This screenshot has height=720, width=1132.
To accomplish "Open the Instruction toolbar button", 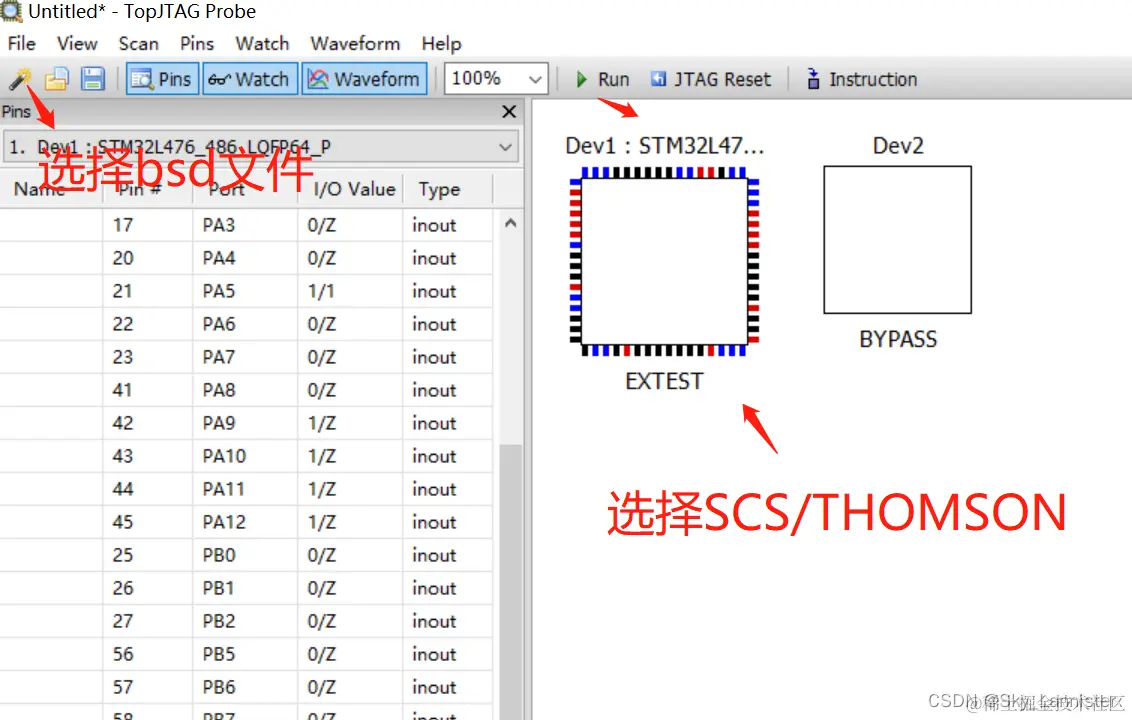I will point(862,79).
